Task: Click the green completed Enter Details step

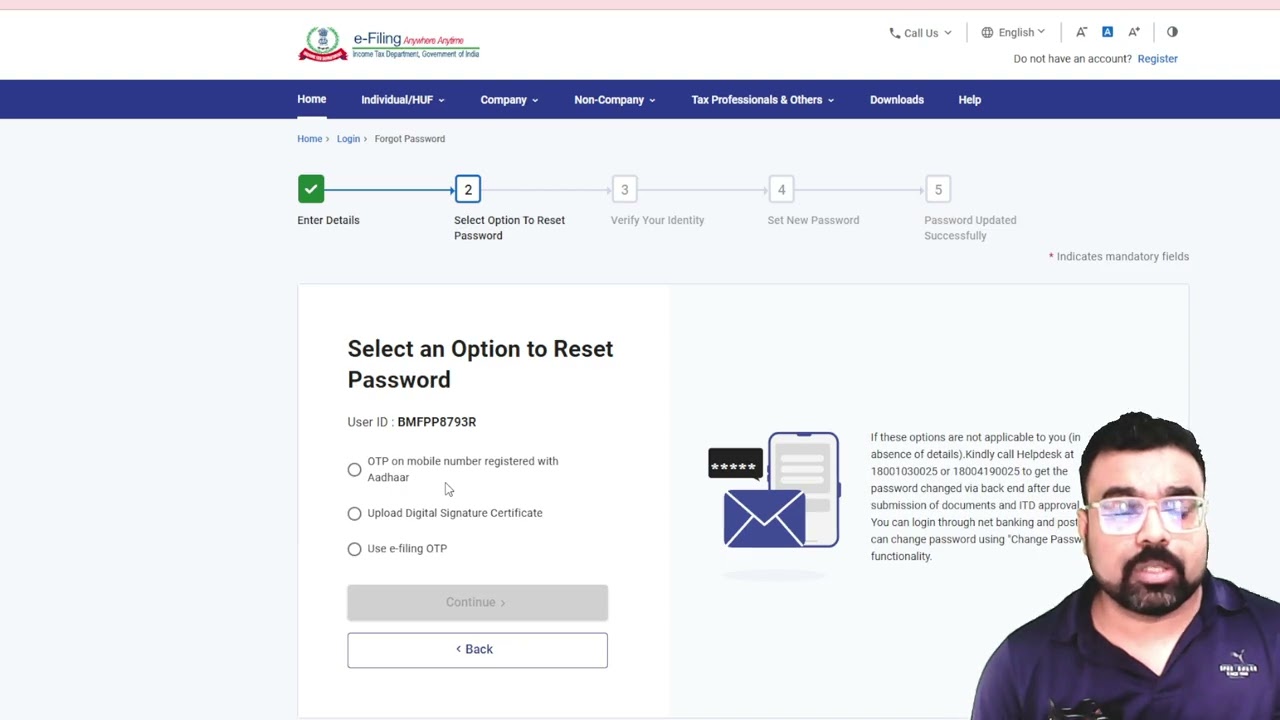Action: pos(311,189)
